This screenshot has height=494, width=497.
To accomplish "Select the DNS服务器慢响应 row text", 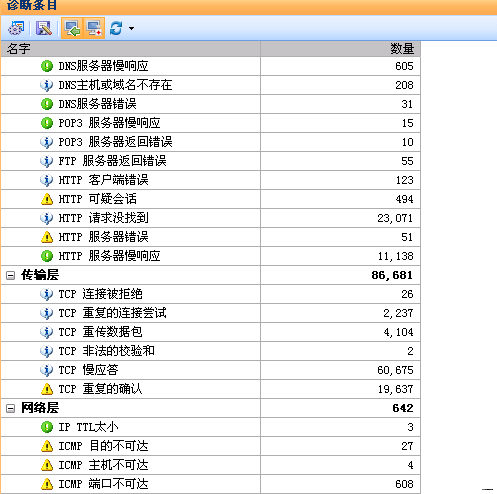I will (103, 66).
